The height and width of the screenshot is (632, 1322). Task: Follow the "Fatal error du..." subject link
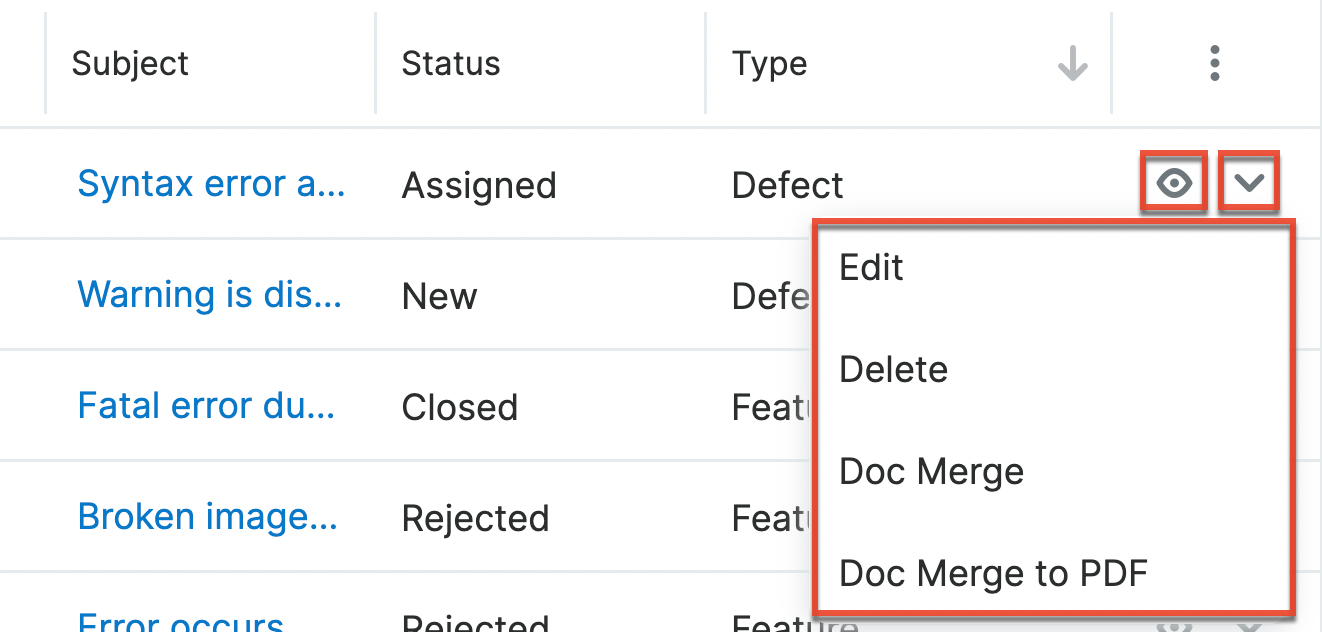pyautogui.click(x=206, y=406)
